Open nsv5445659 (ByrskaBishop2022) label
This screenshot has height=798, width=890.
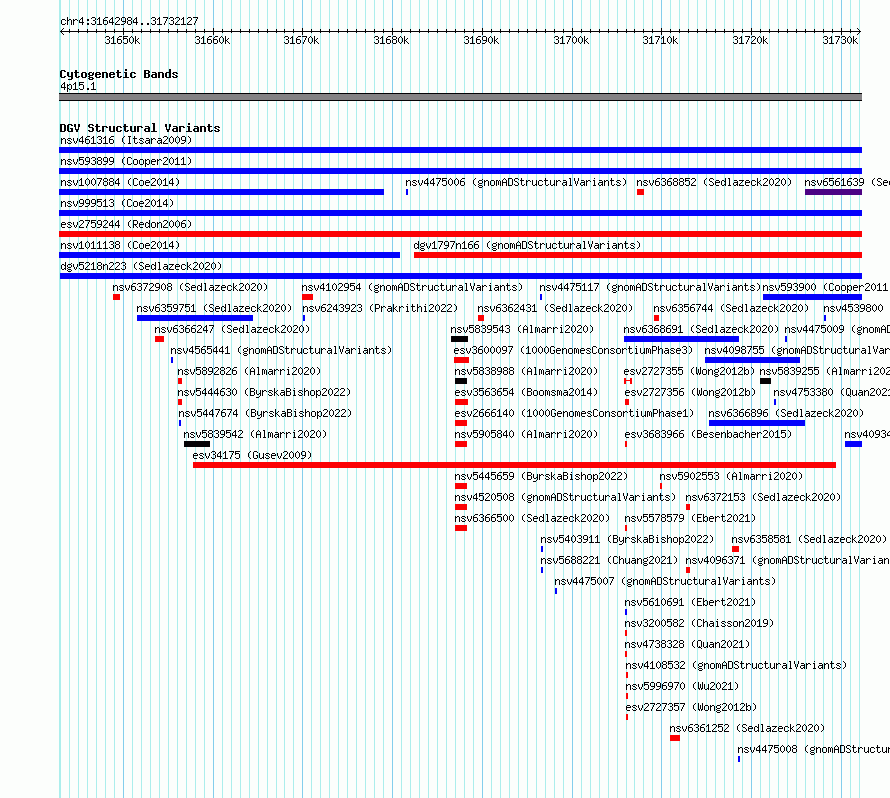(x=541, y=476)
